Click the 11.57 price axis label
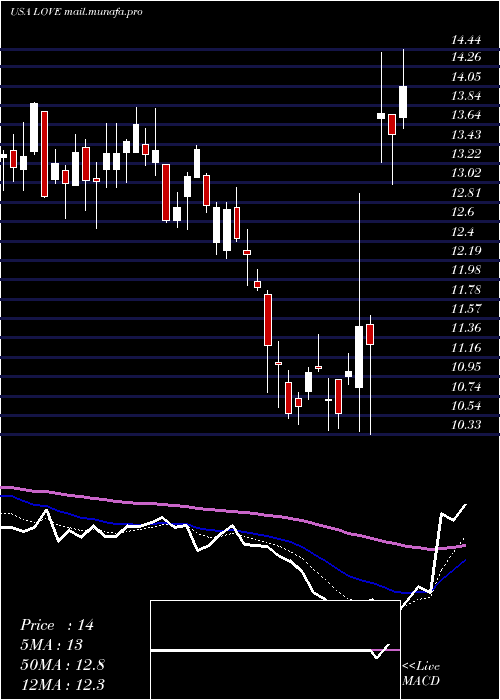The height and width of the screenshot is (700, 500). pos(466,309)
